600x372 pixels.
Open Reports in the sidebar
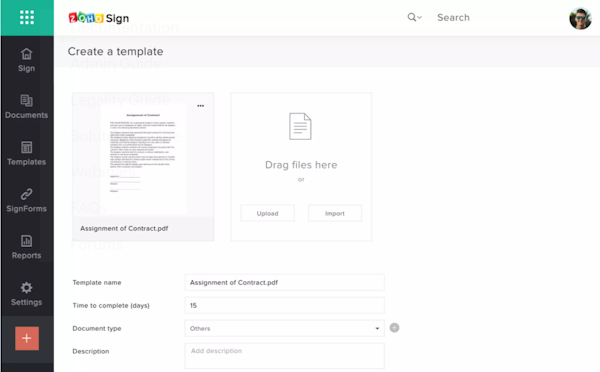[x=26, y=247]
